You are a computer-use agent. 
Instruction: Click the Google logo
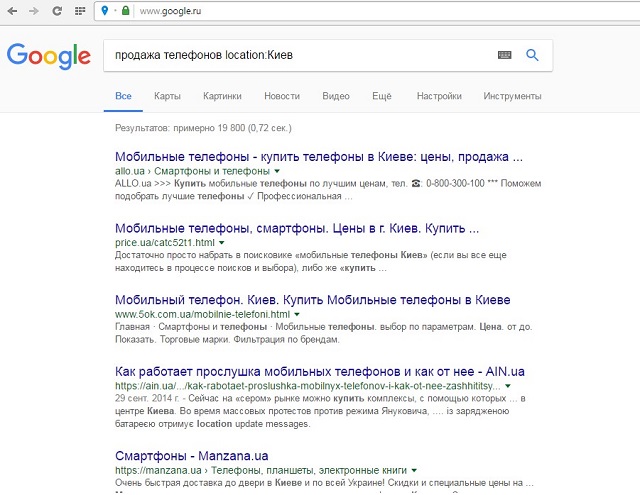click(49, 56)
